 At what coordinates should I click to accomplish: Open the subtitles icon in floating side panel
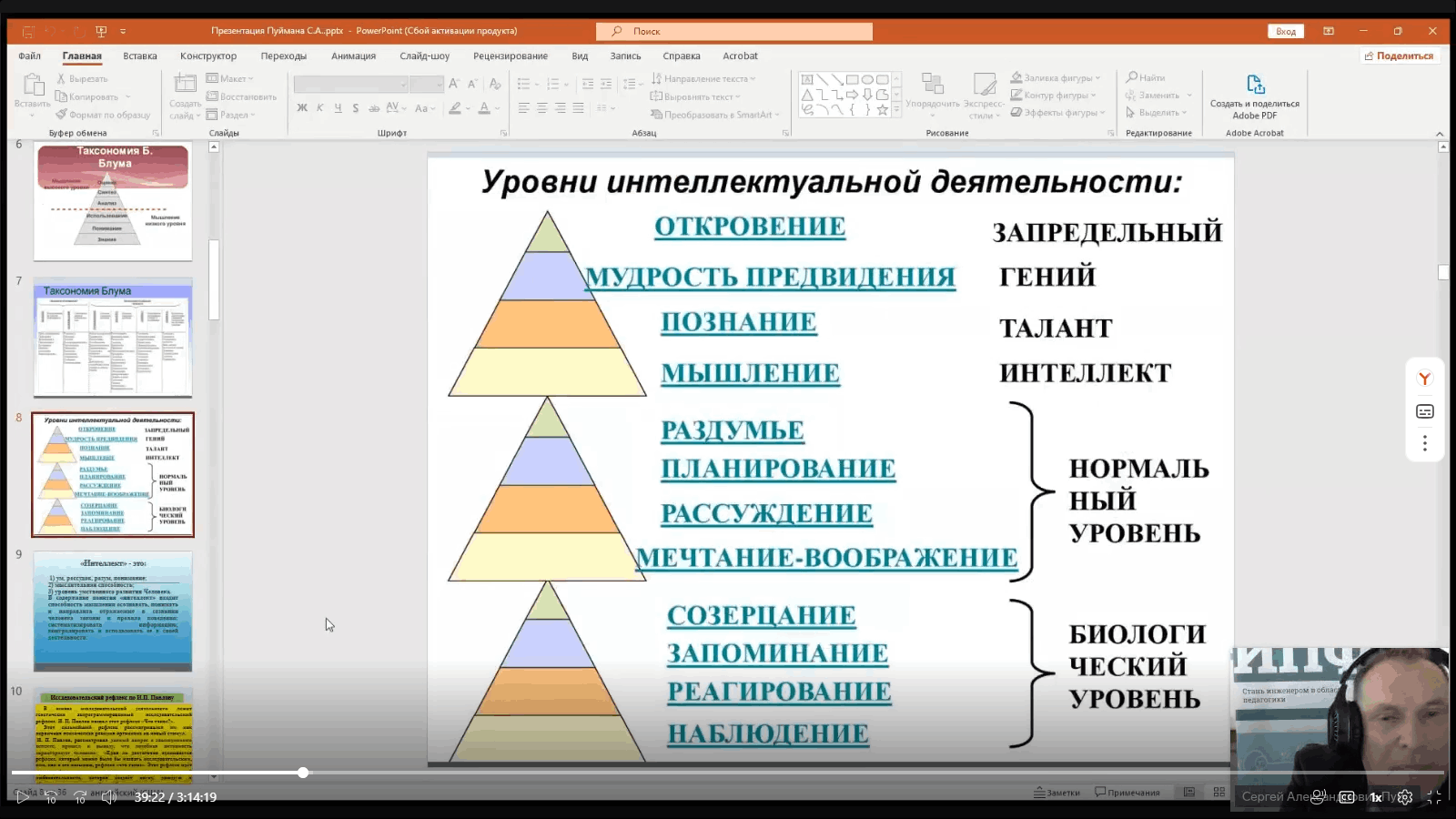click(1425, 411)
